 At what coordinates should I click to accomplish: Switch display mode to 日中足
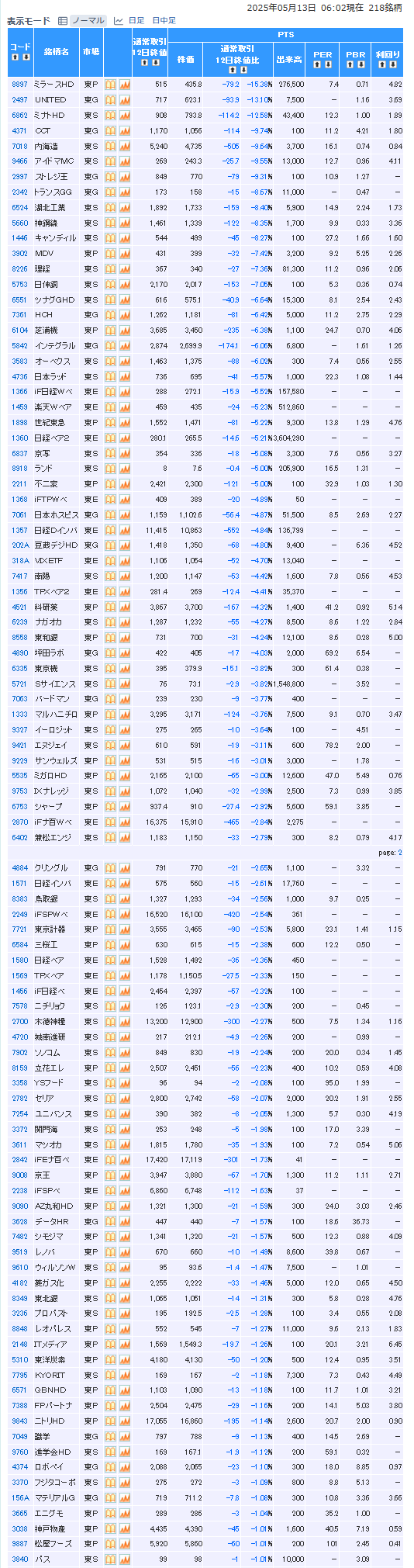click(164, 21)
